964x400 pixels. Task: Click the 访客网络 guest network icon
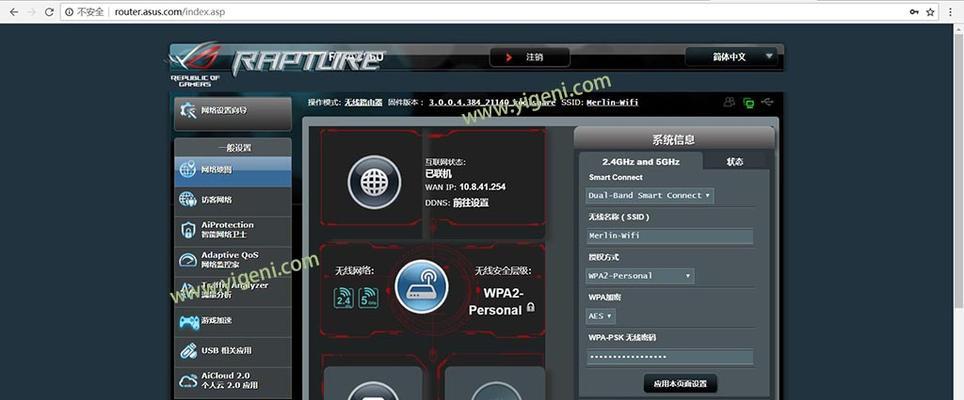point(188,199)
